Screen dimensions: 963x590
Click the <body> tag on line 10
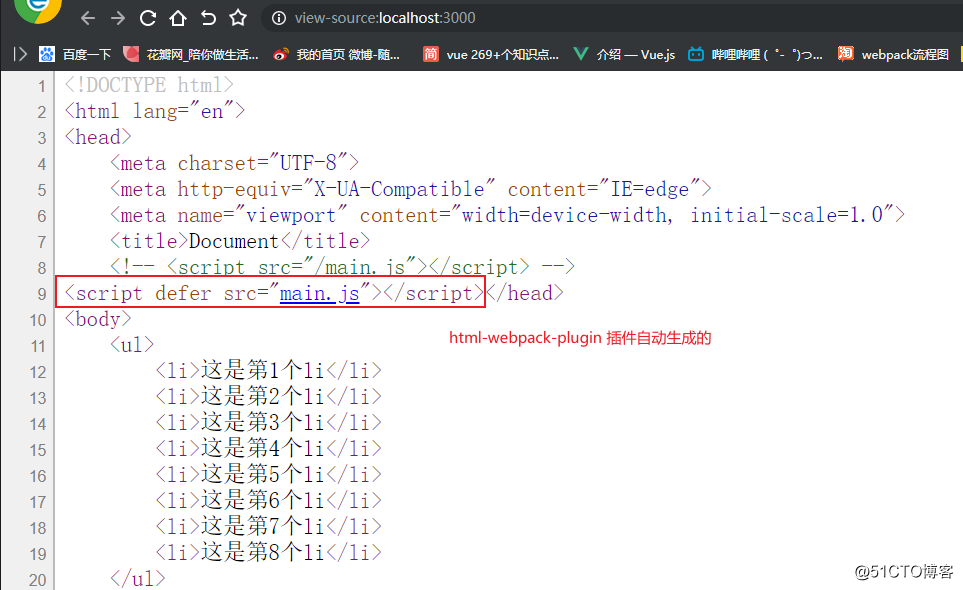click(98, 319)
